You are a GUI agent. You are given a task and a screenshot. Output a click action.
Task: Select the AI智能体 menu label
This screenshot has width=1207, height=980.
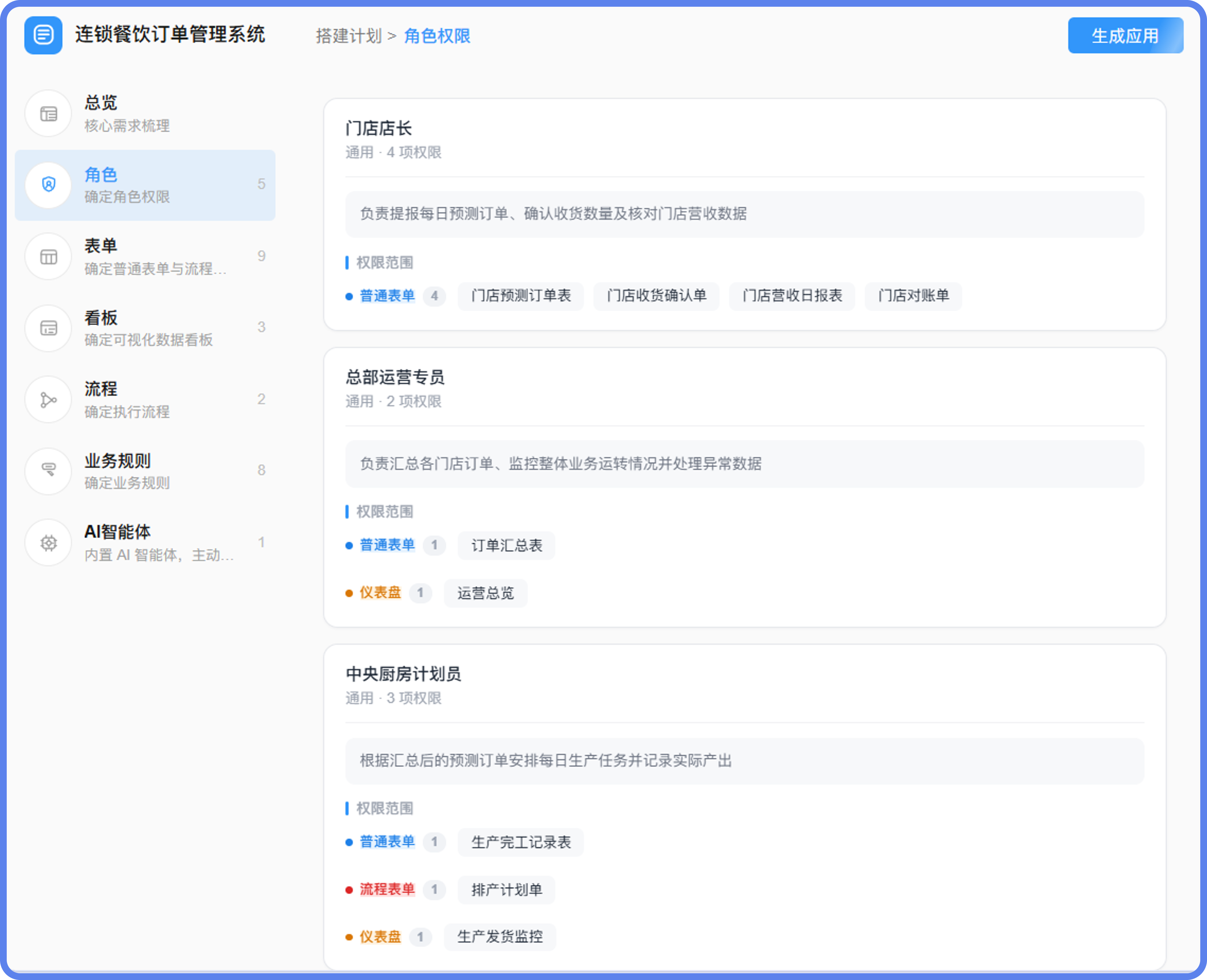(x=118, y=532)
